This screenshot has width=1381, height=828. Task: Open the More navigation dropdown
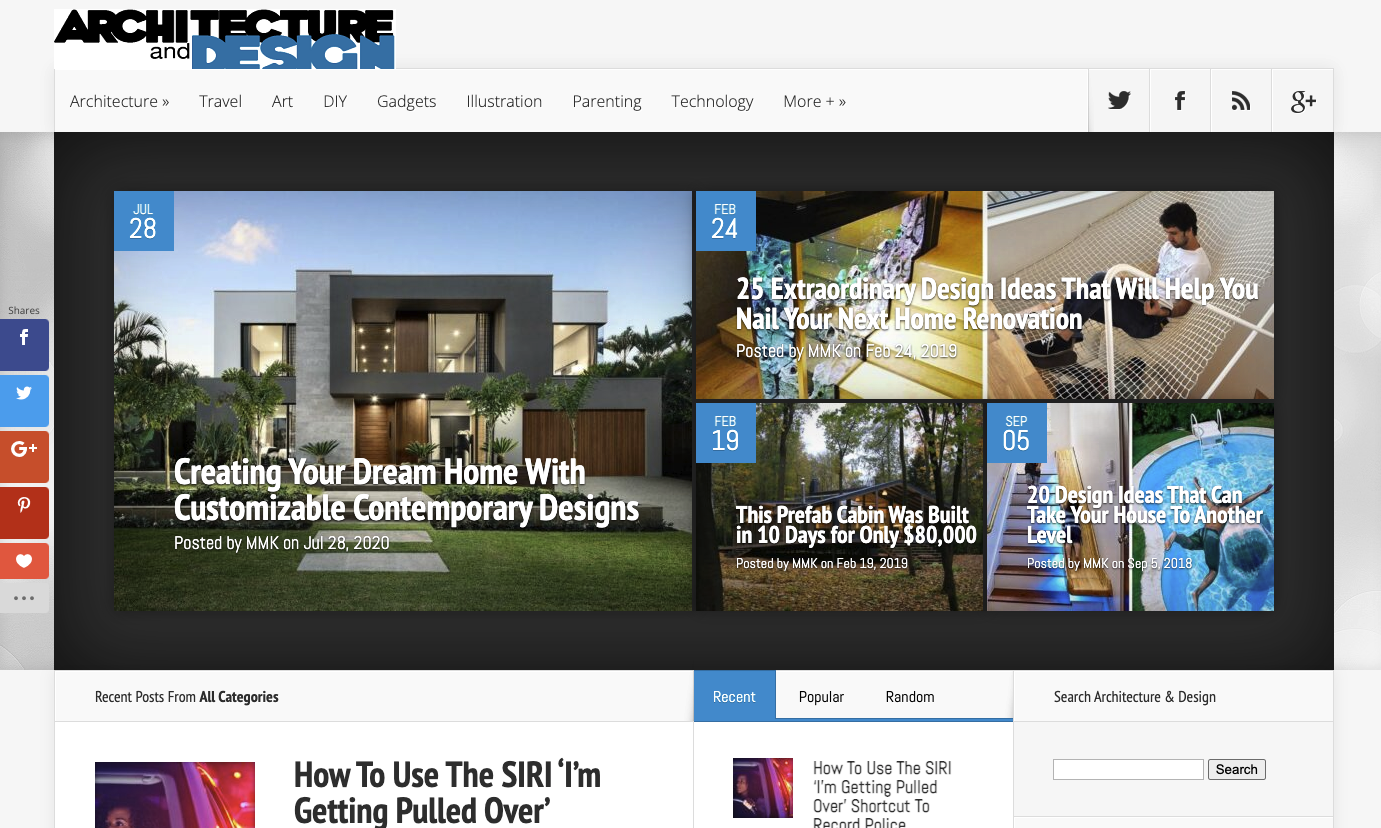814,101
